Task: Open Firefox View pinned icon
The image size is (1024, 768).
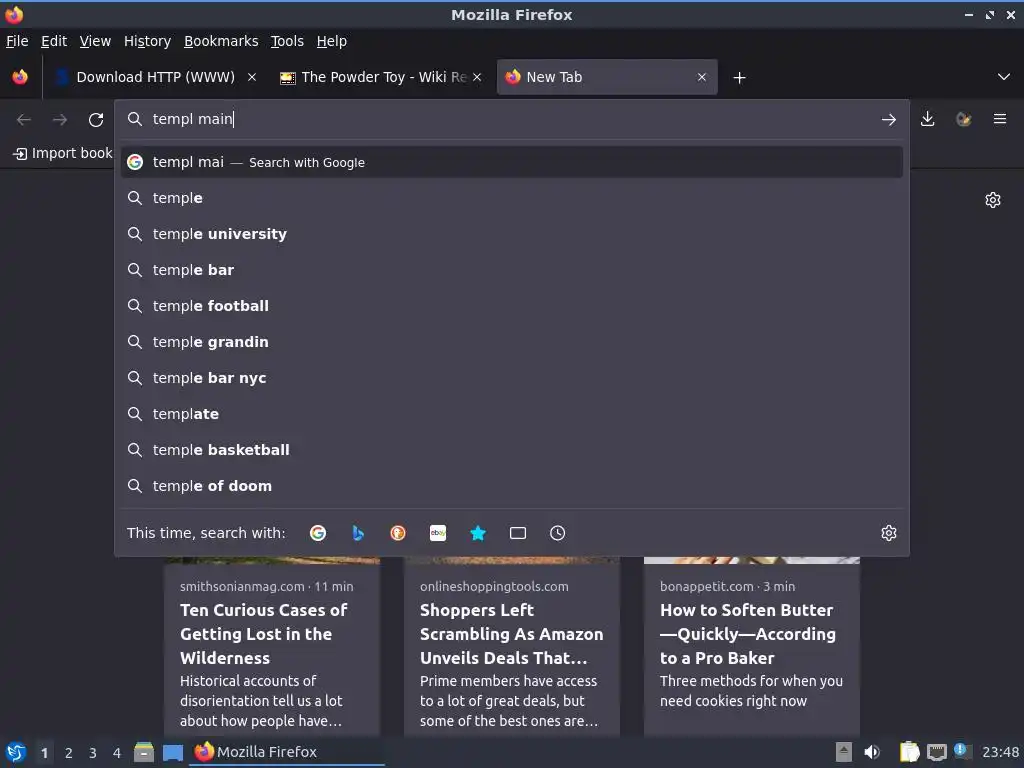Action: coord(20,77)
